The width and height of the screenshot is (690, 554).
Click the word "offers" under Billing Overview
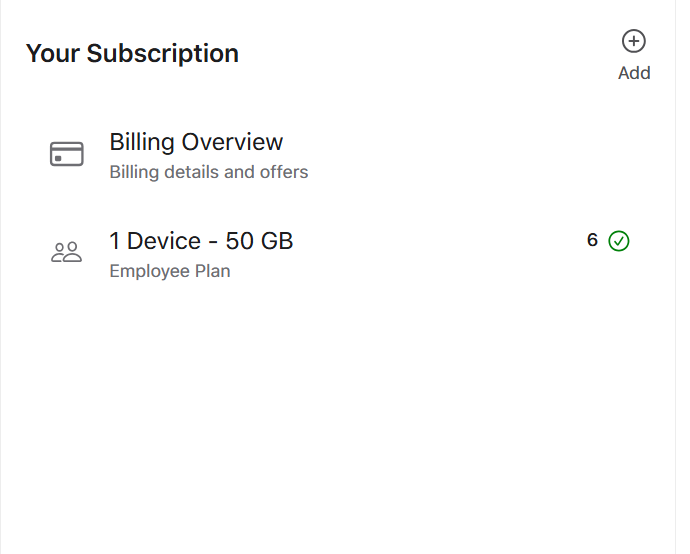(284, 172)
